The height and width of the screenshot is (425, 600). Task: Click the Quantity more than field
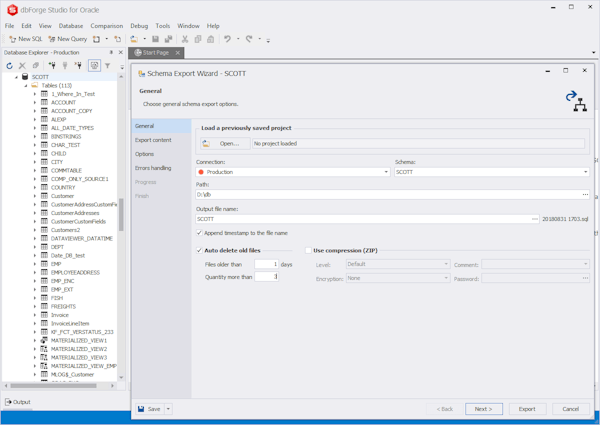pos(266,277)
